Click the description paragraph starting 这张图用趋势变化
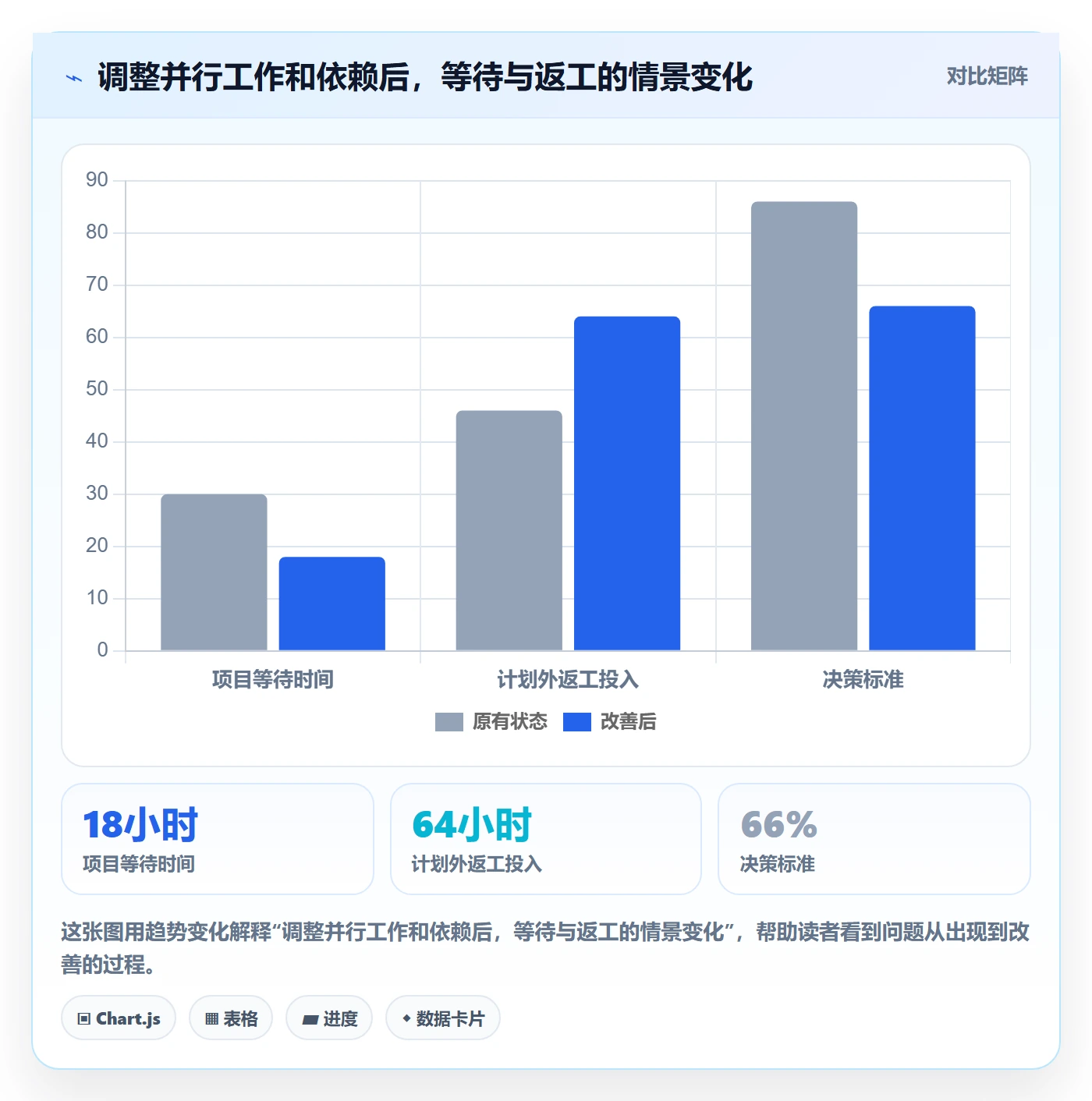Viewport: 1092px width, 1101px height. point(546,948)
